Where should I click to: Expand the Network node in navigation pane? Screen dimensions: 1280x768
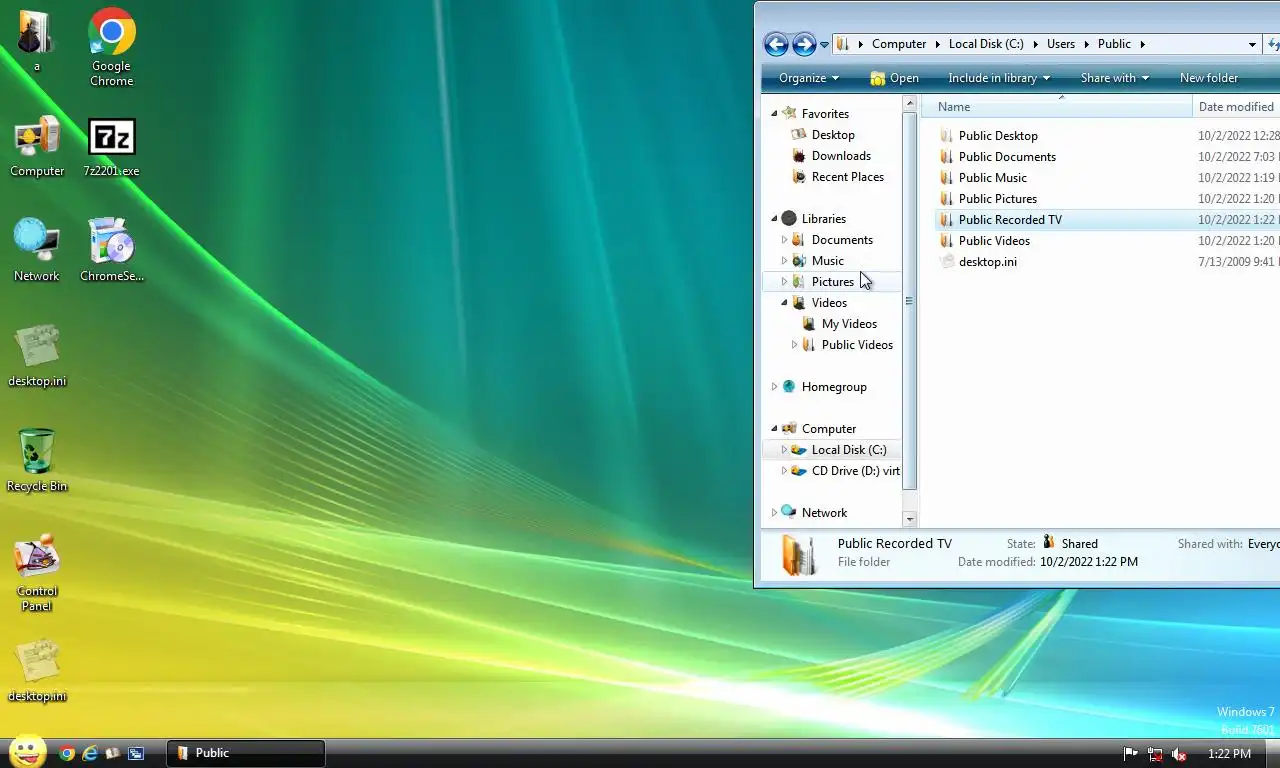(x=774, y=513)
